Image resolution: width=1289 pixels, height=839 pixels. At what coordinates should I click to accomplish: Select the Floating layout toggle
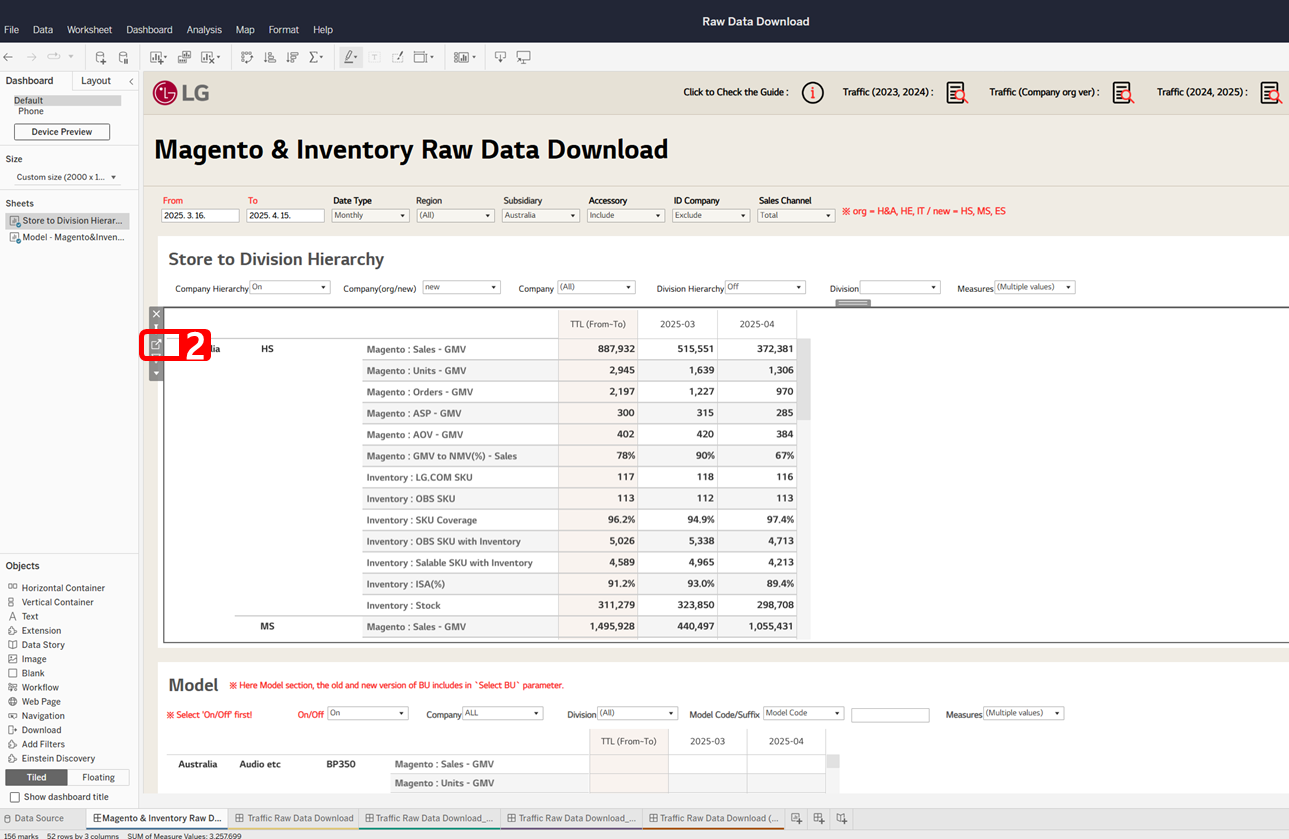click(98, 777)
